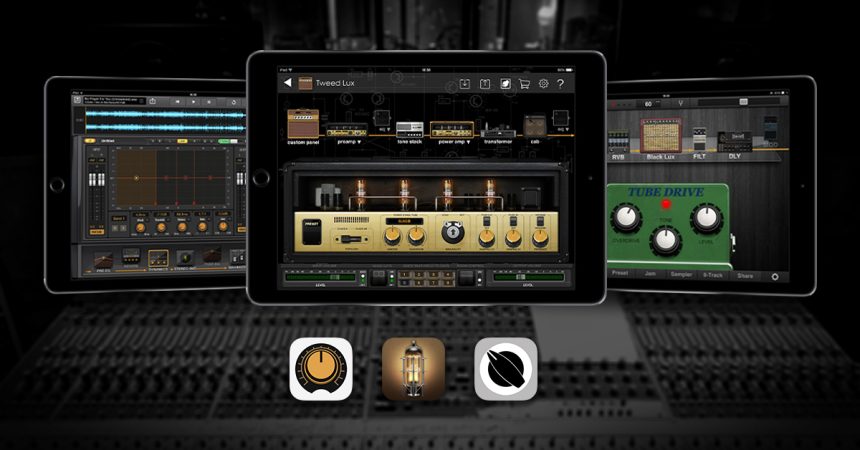Toggle the Tube Drive red LED switch
Screen dimensions: 860x450
(665, 204)
